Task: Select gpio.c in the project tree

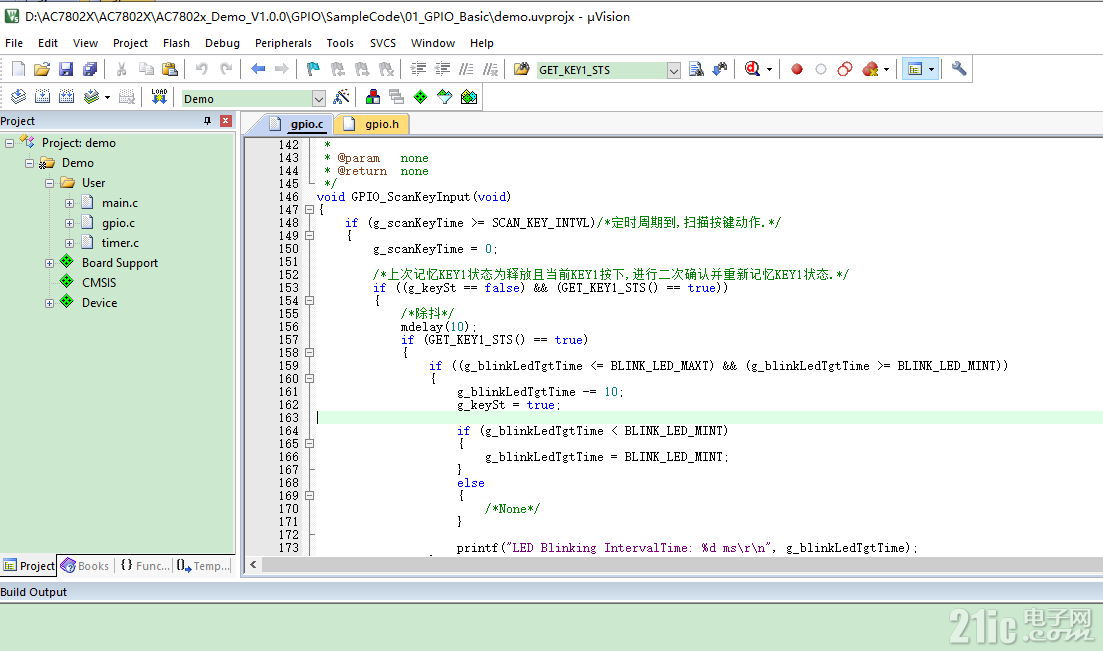Action: pos(118,223)
